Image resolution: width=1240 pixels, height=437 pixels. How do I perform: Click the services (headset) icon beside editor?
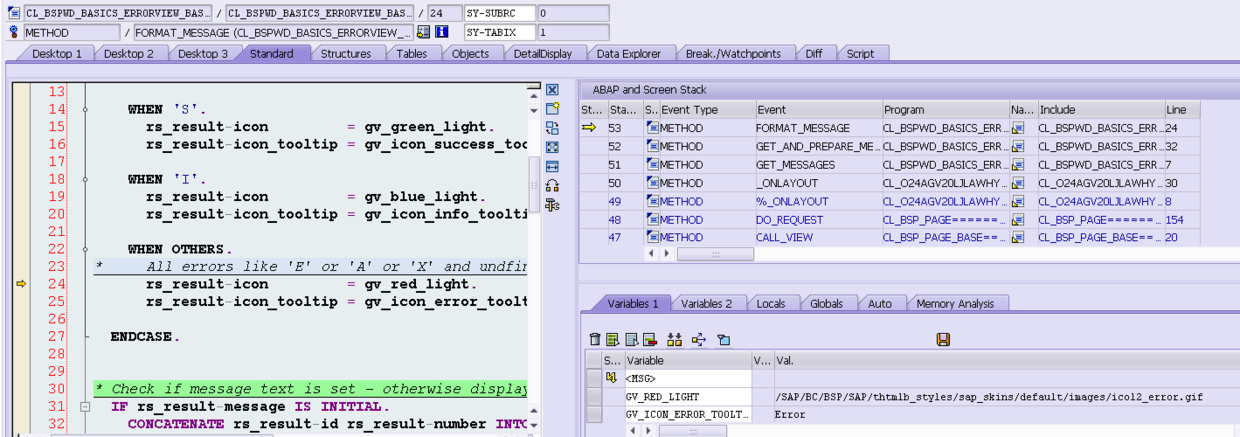(552, 185)
